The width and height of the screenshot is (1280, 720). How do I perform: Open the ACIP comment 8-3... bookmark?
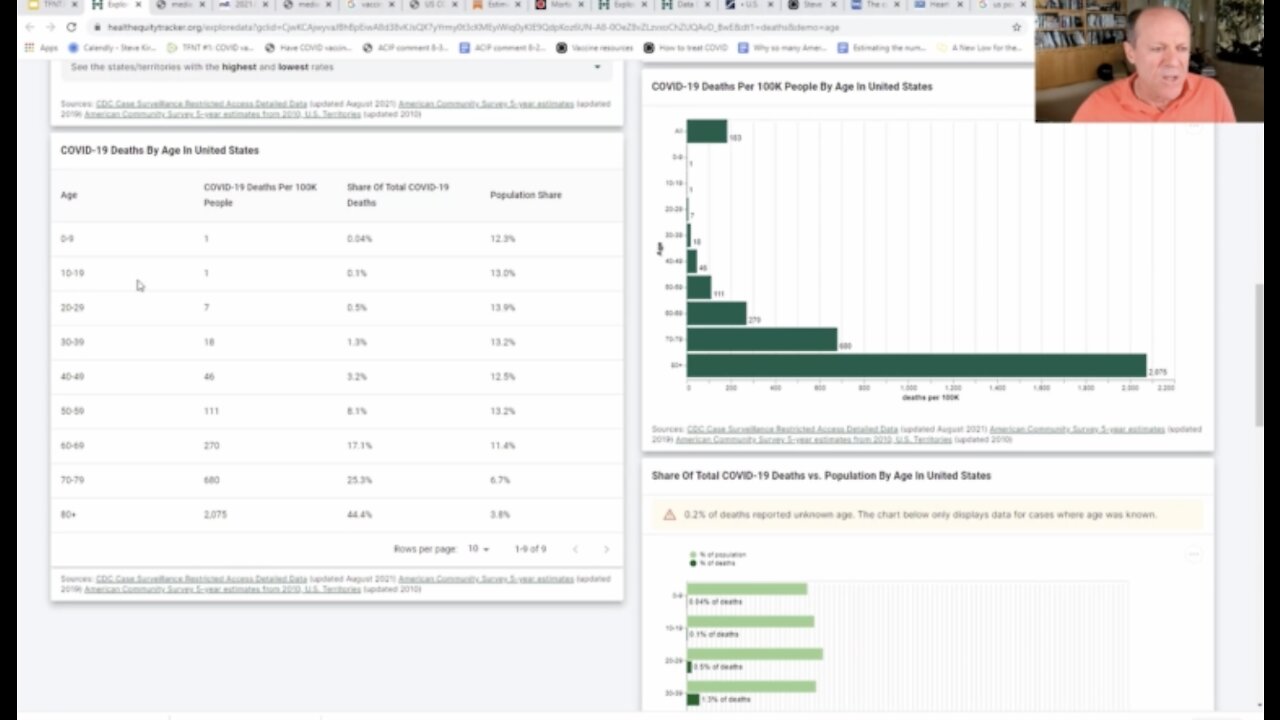406,48
